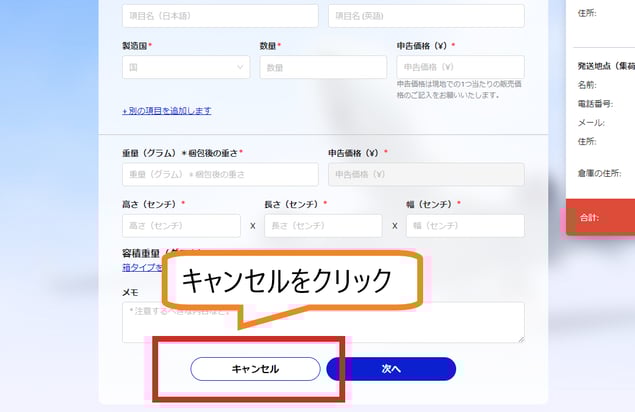This screenshot has height=412, width=635.
Task: Click the per-item 申告価格 (¥) field beside 数量
Action: tap(460, 67)
